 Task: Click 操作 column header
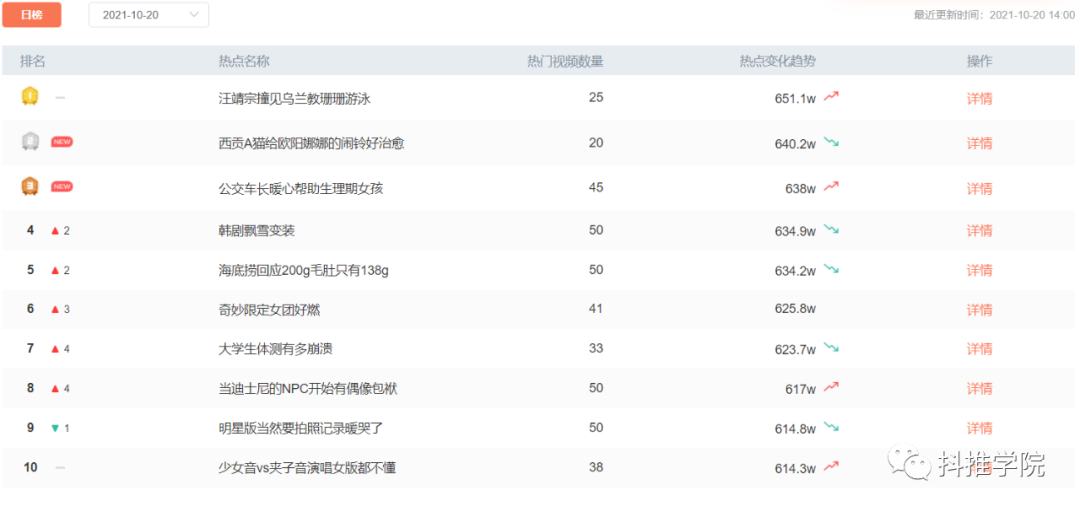pyautogui.click(x=979, y=61)
